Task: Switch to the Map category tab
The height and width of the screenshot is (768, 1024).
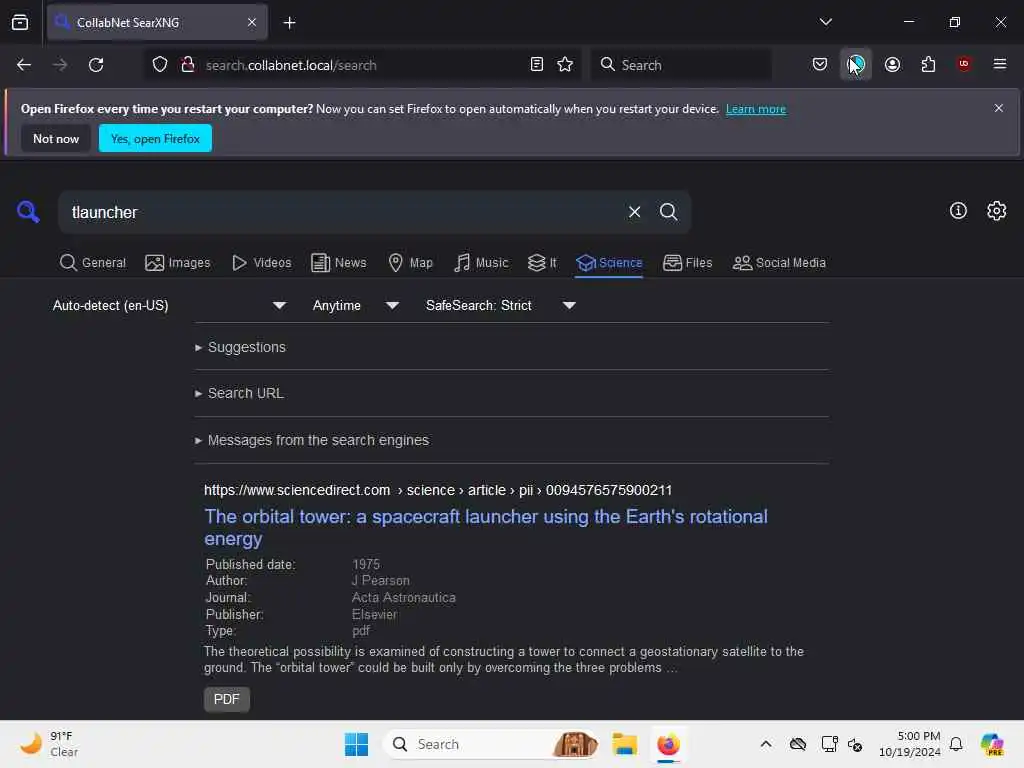Action: 410,263
